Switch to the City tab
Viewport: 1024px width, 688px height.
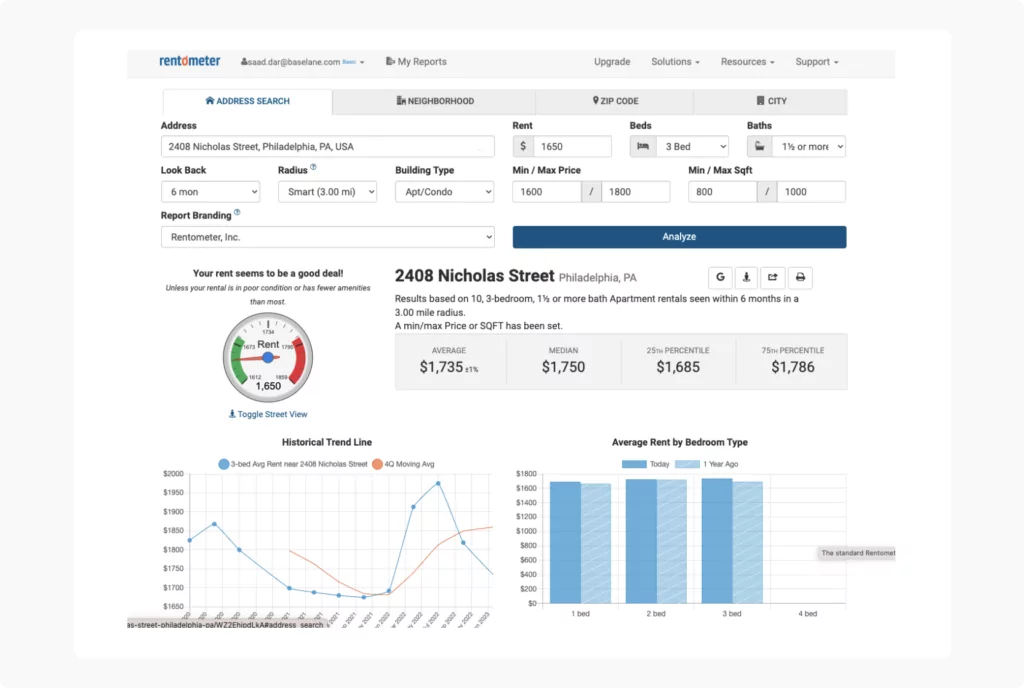(x=771, y=101)
